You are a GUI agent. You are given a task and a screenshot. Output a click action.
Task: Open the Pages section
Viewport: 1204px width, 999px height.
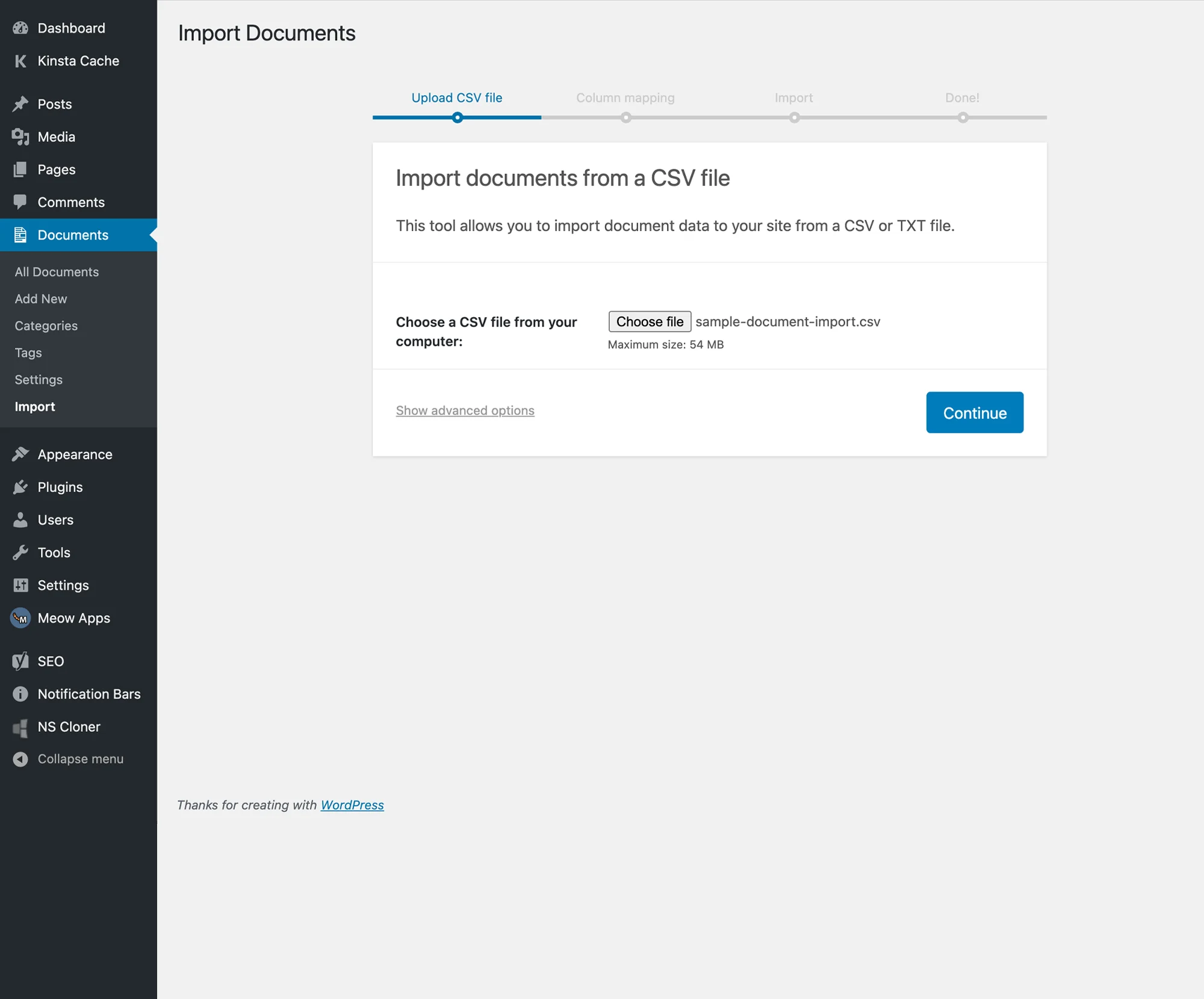(57, 169)
